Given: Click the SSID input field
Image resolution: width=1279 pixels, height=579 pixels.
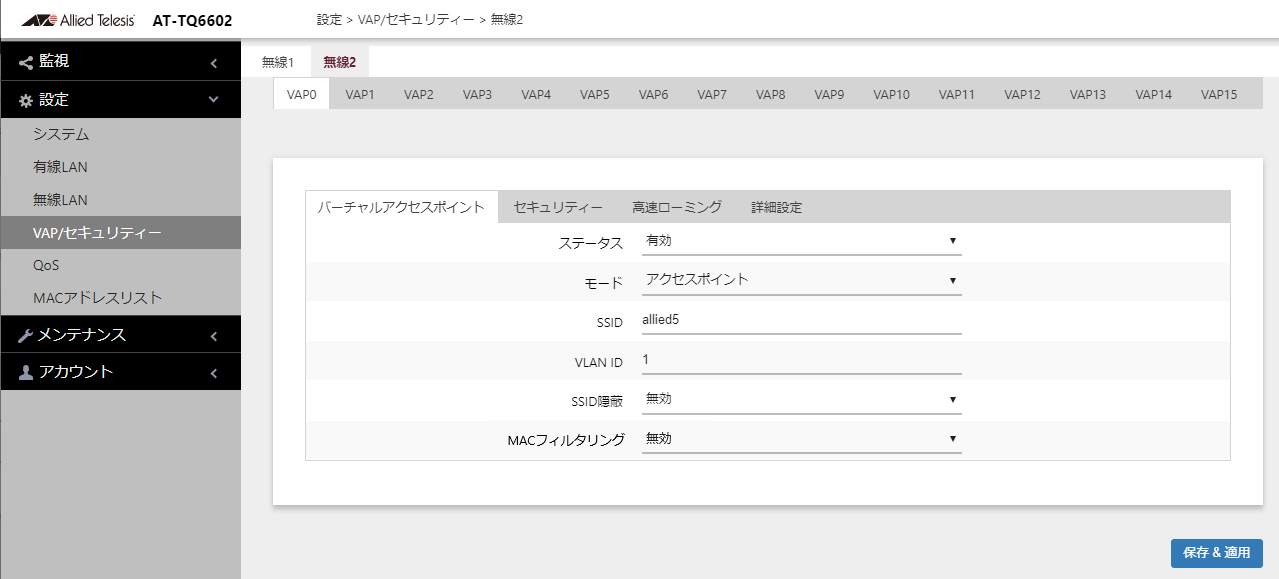Looking at the screenshot, I should click(x=801, y=320).
